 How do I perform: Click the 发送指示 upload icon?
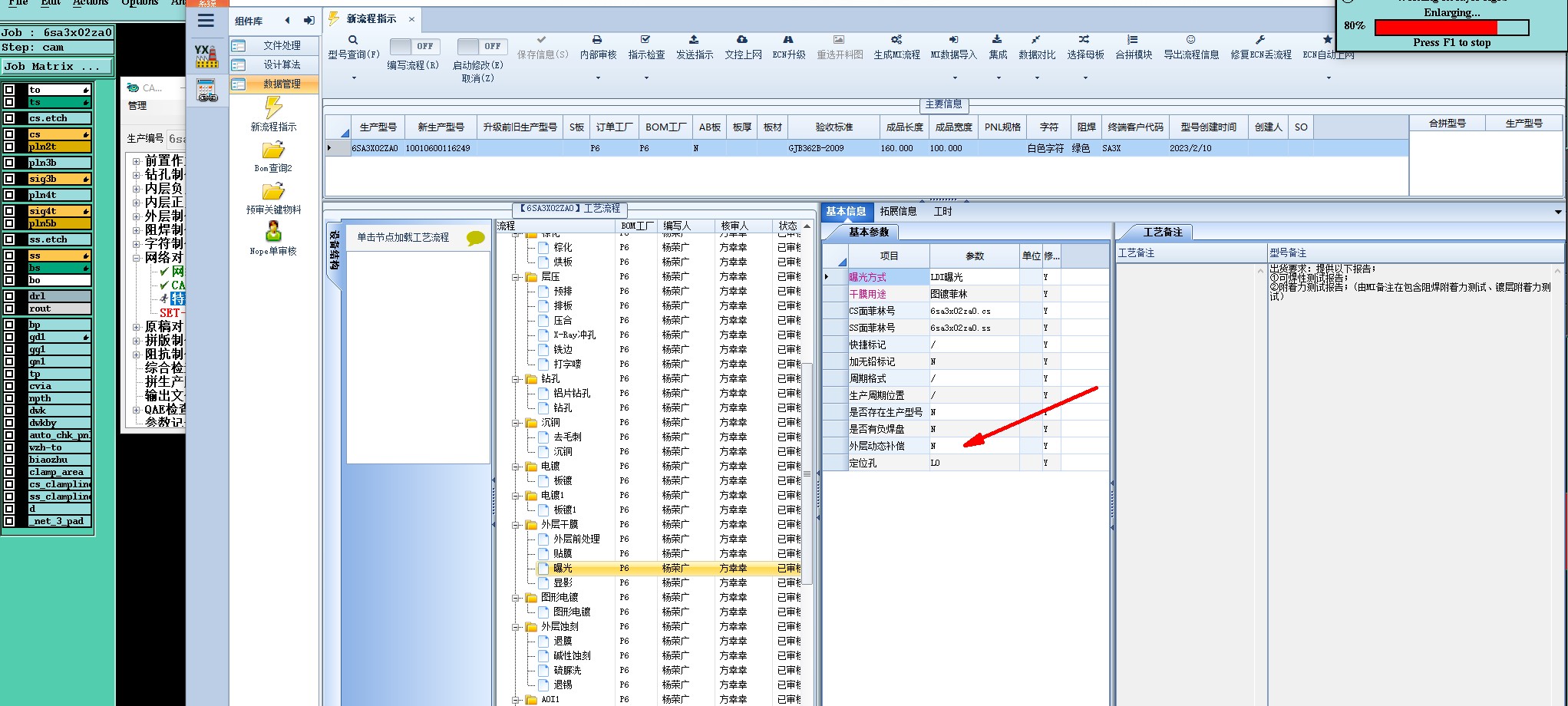(694, 39)
